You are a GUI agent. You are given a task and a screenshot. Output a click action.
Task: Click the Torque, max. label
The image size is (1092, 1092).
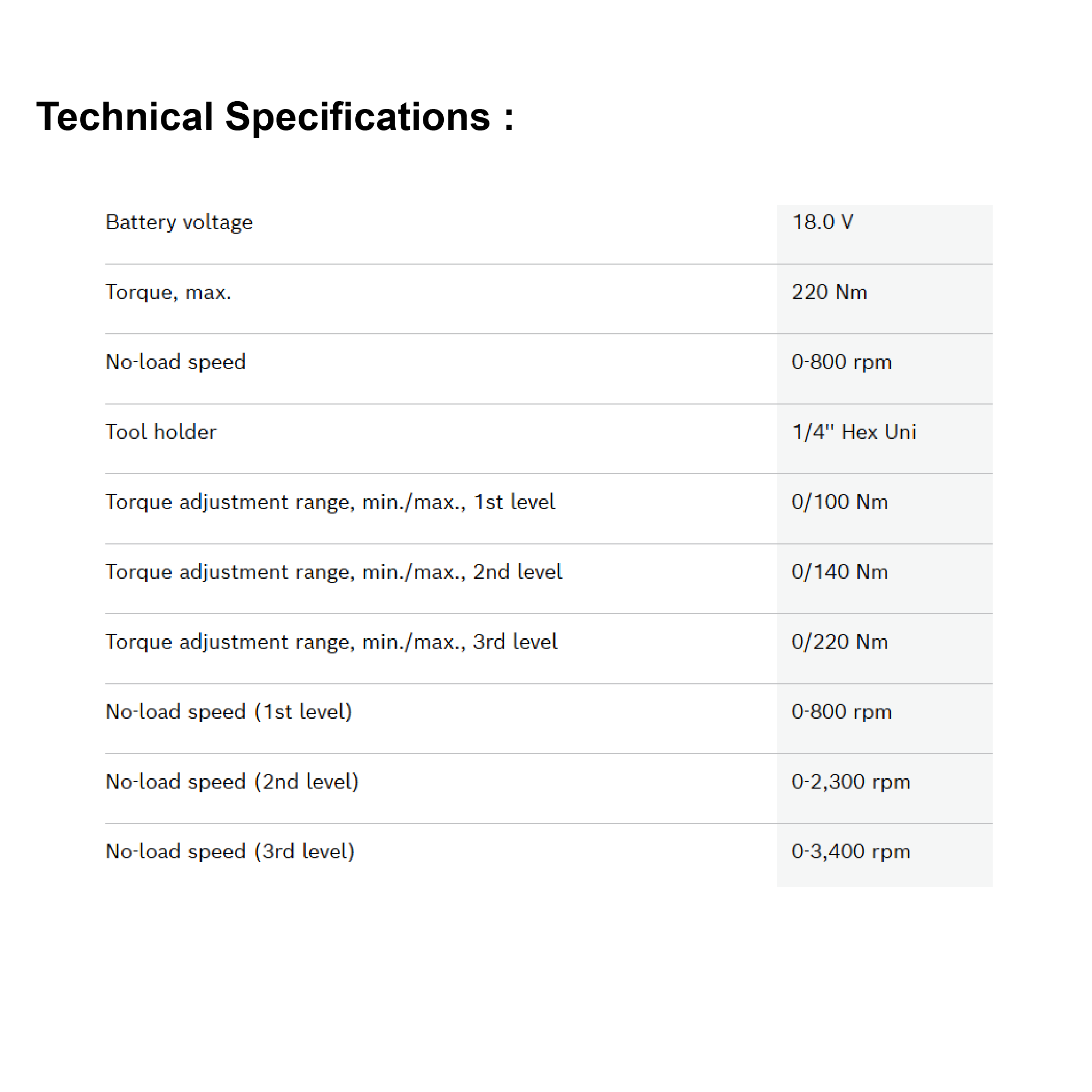pos(168,292)
